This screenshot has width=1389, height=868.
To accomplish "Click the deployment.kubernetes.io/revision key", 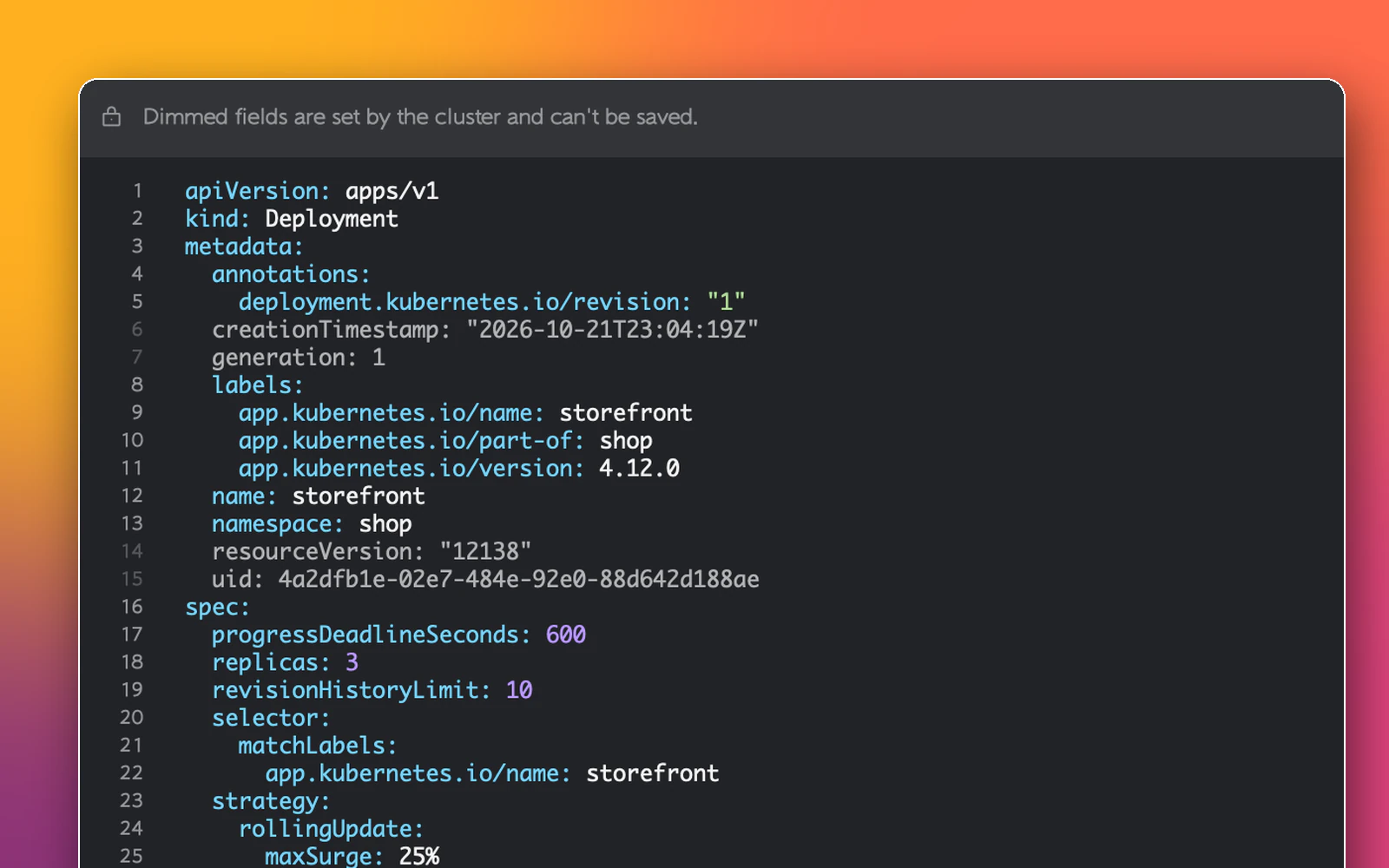I will 465,302.
